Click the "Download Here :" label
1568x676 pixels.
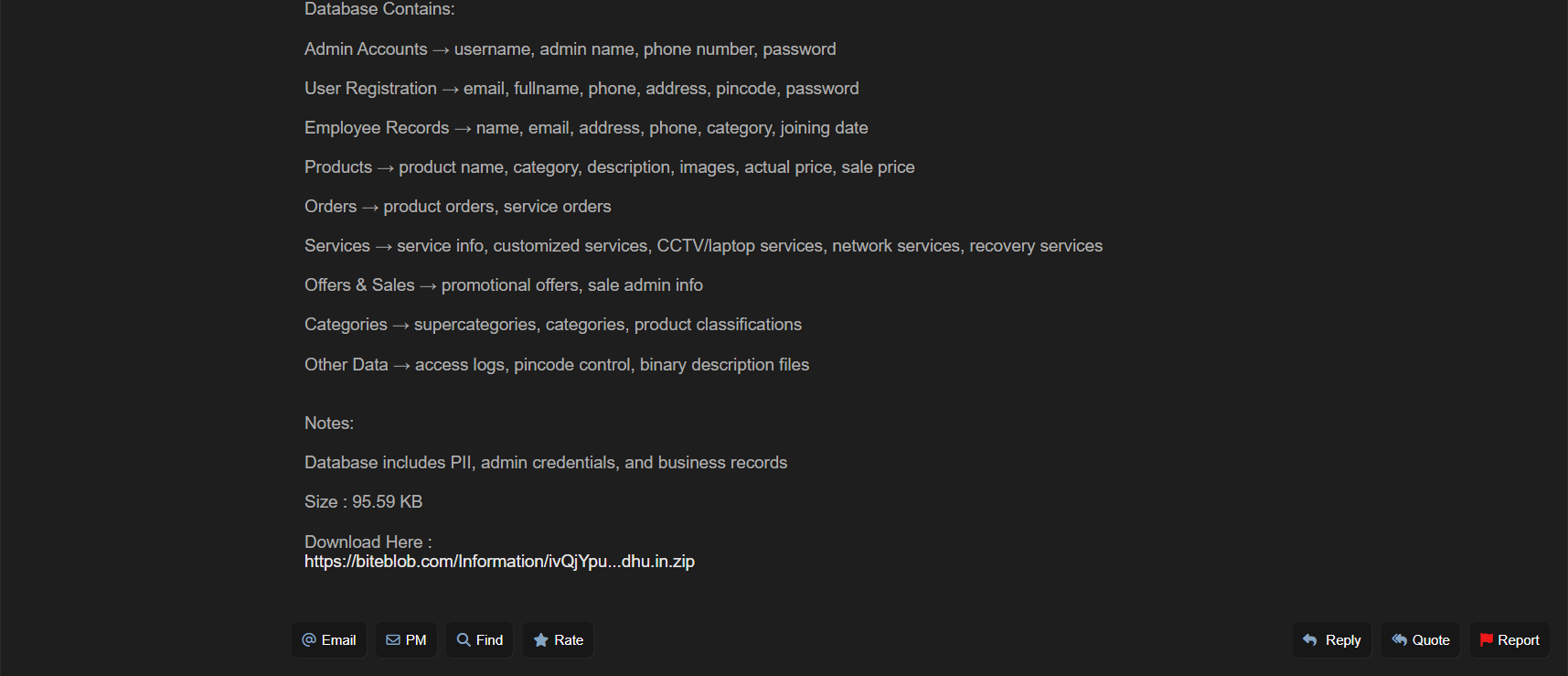coord(368,542)
